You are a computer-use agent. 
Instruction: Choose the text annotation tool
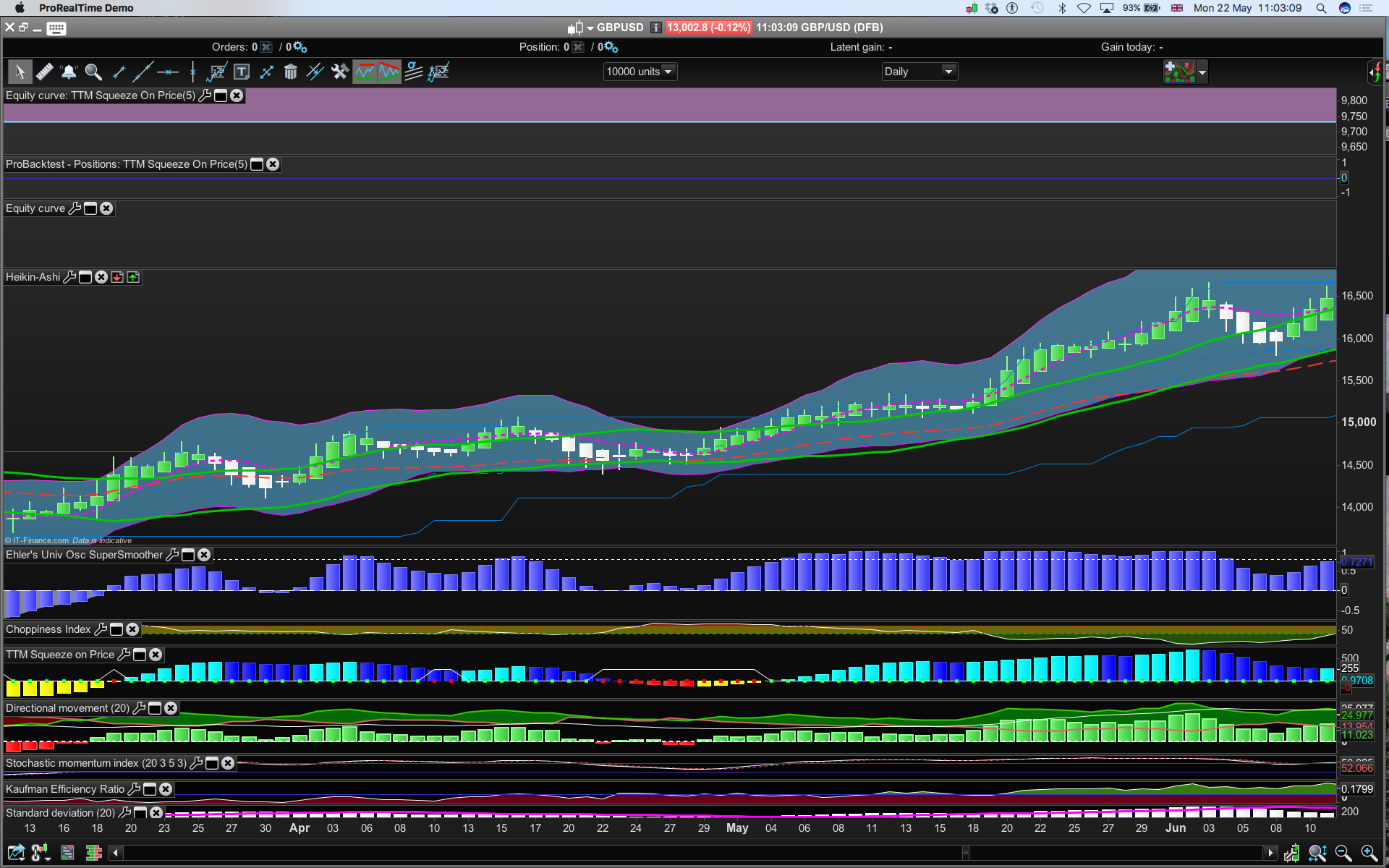[242, 72]
